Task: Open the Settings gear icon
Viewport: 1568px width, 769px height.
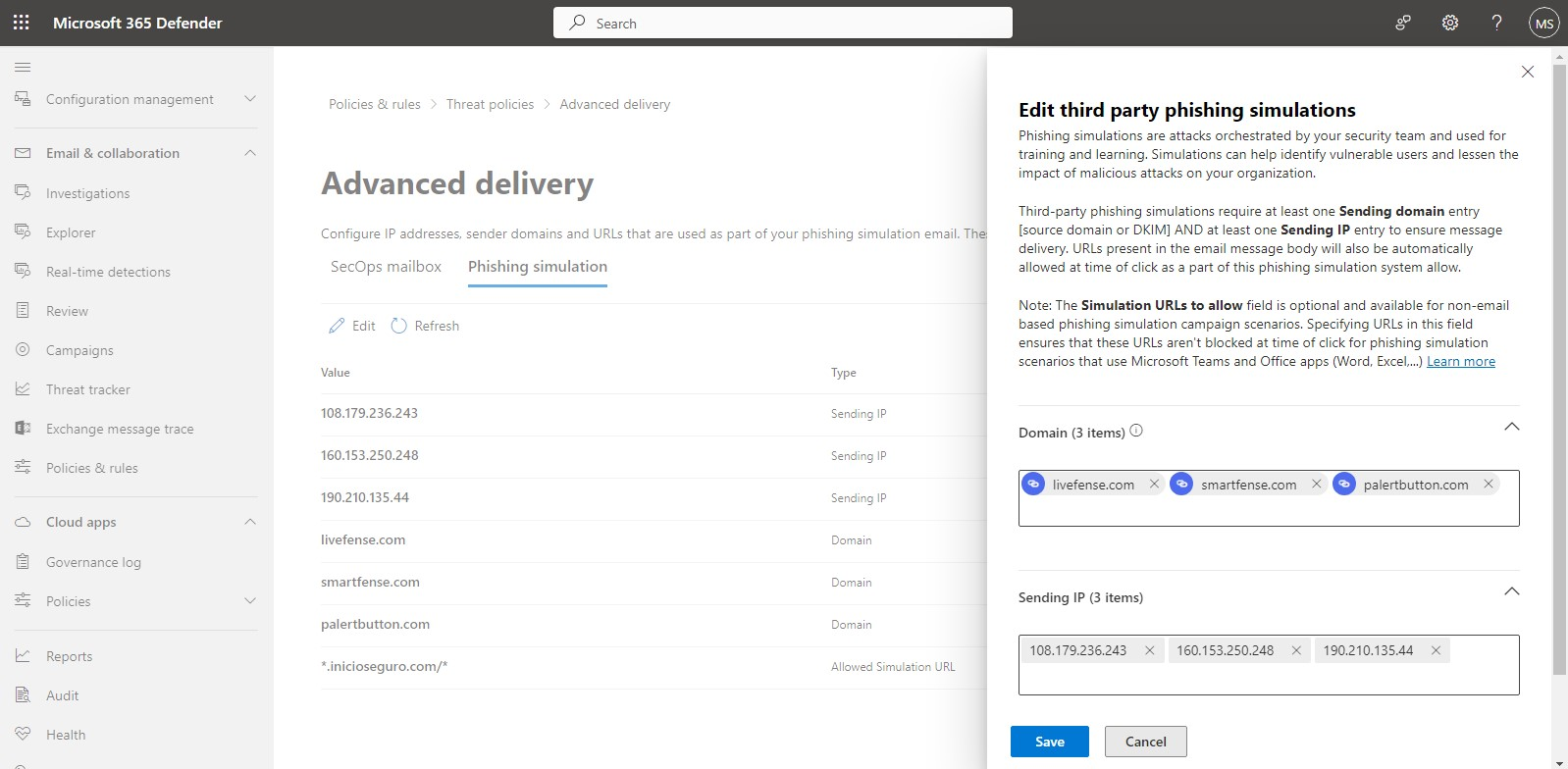Action: [1450, 23]
